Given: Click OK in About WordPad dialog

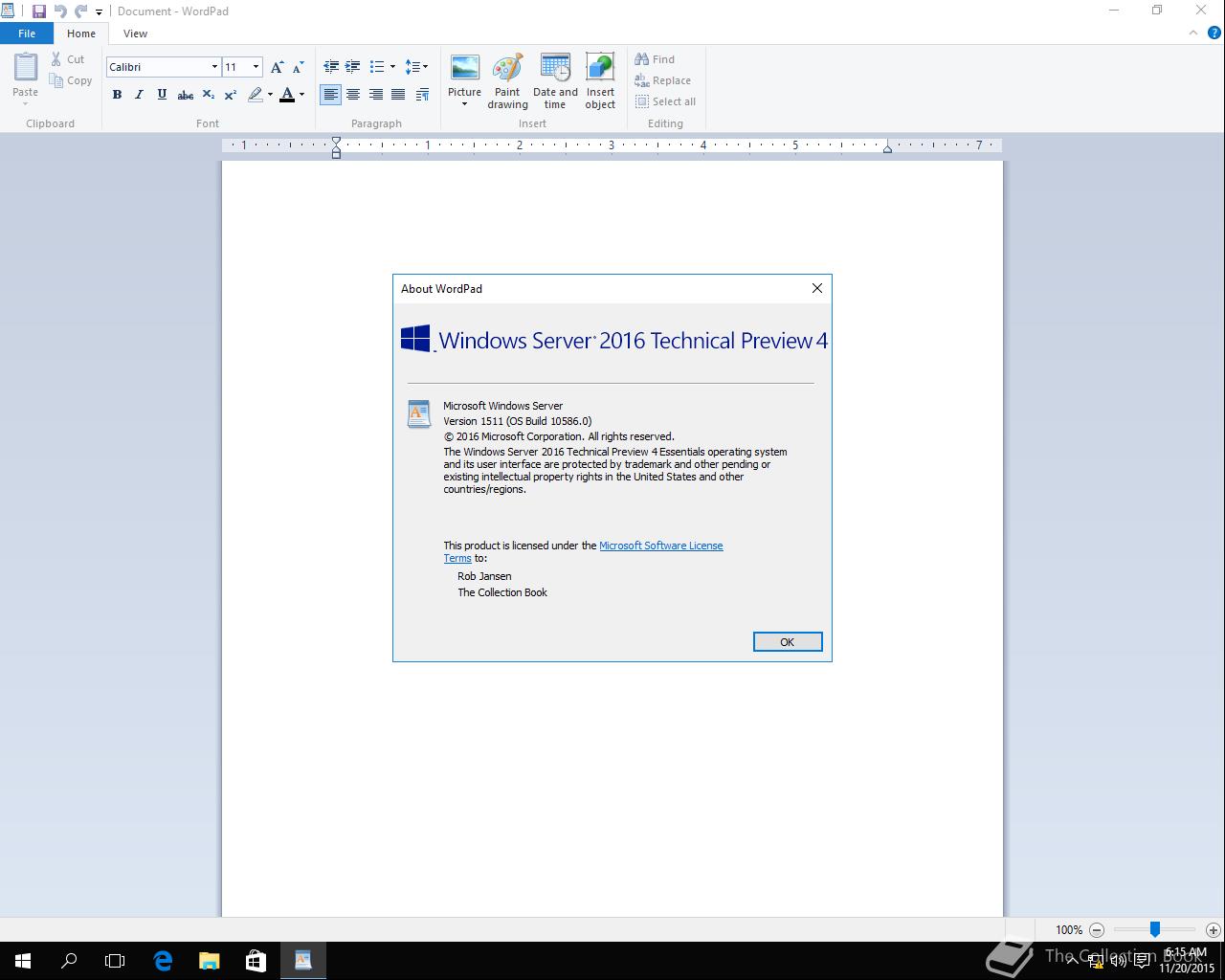Looking at the screenshot, I should point(788,642).
